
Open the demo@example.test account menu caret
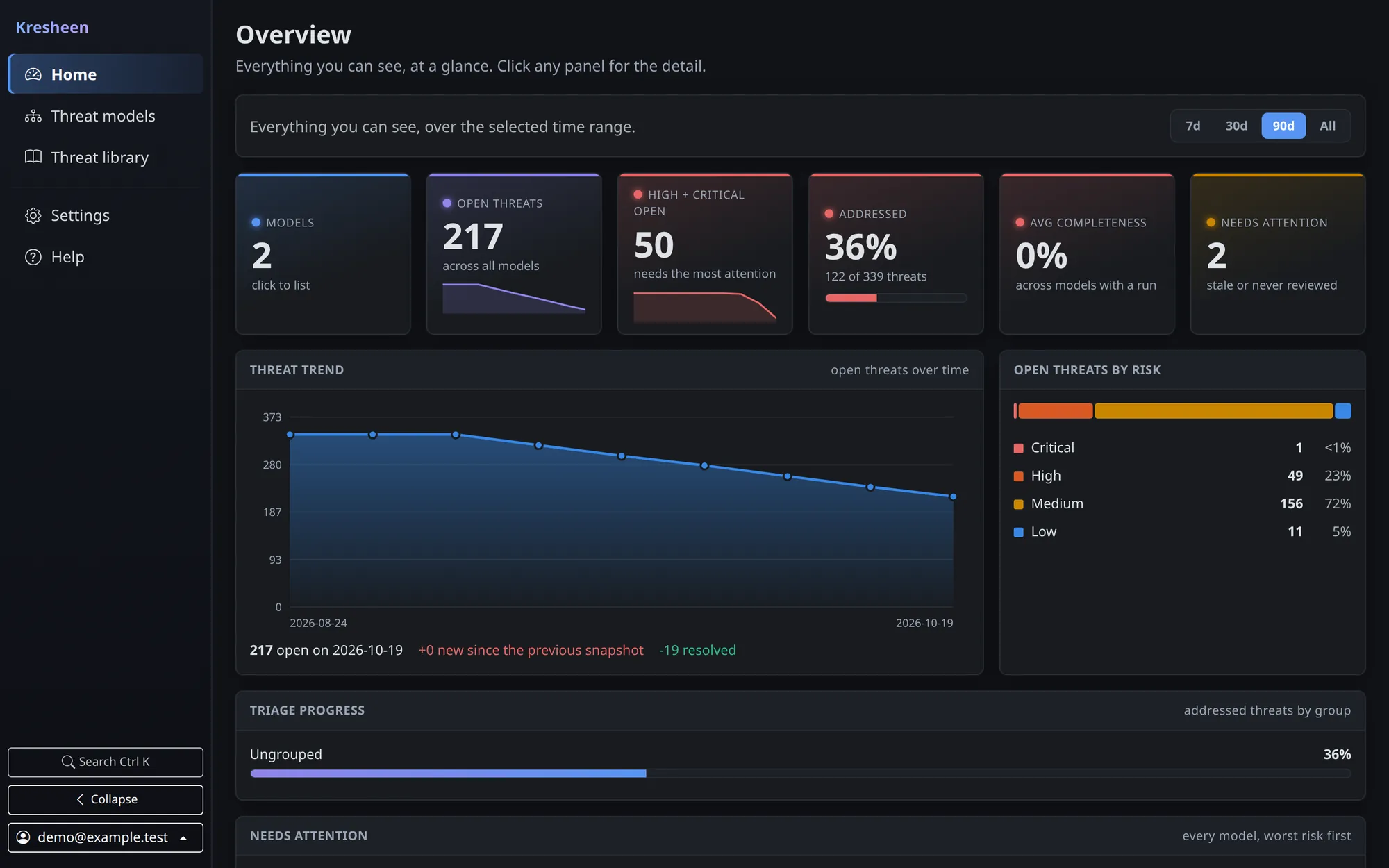(183, 838)
